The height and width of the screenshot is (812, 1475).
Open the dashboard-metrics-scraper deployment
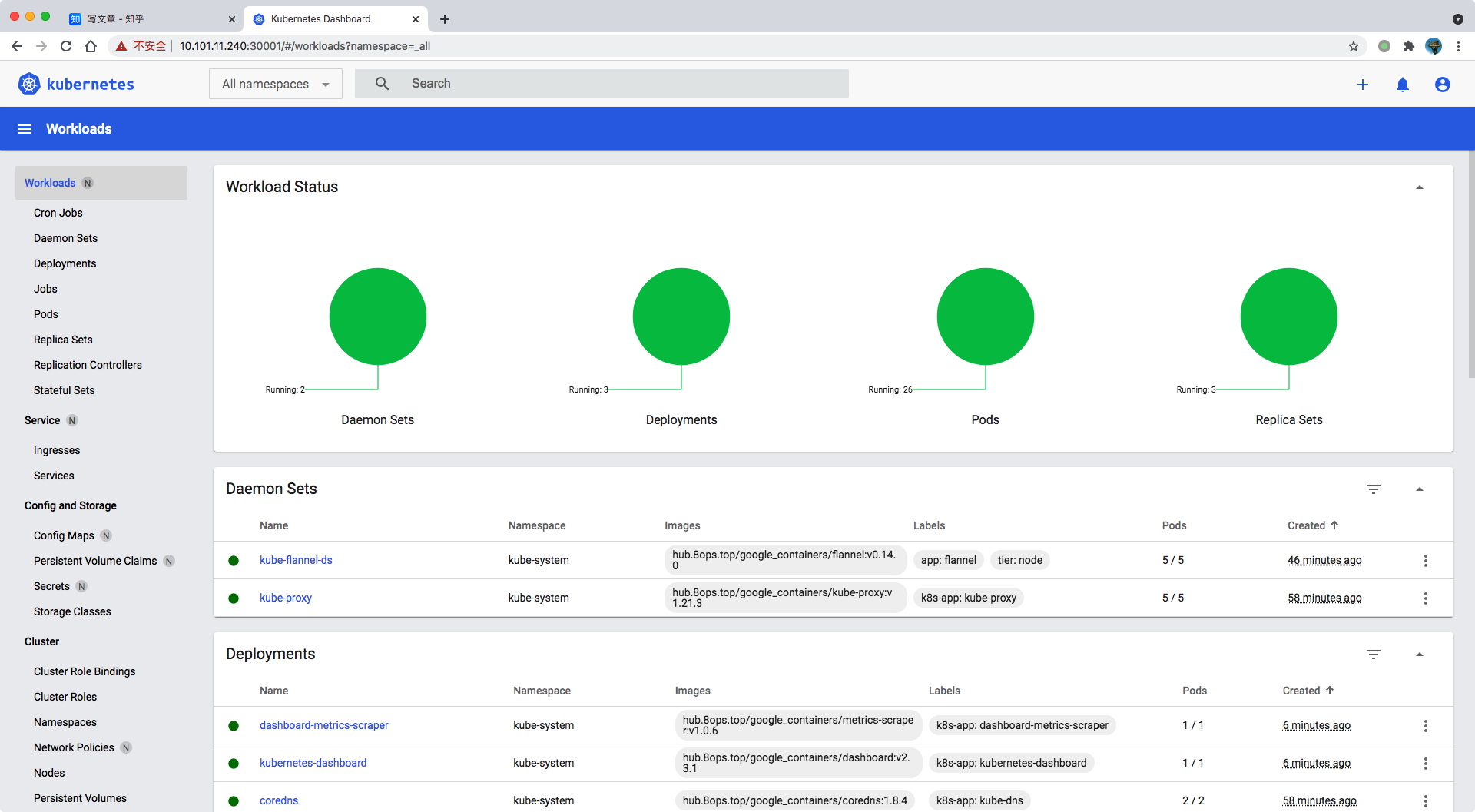tap(323, 725)
